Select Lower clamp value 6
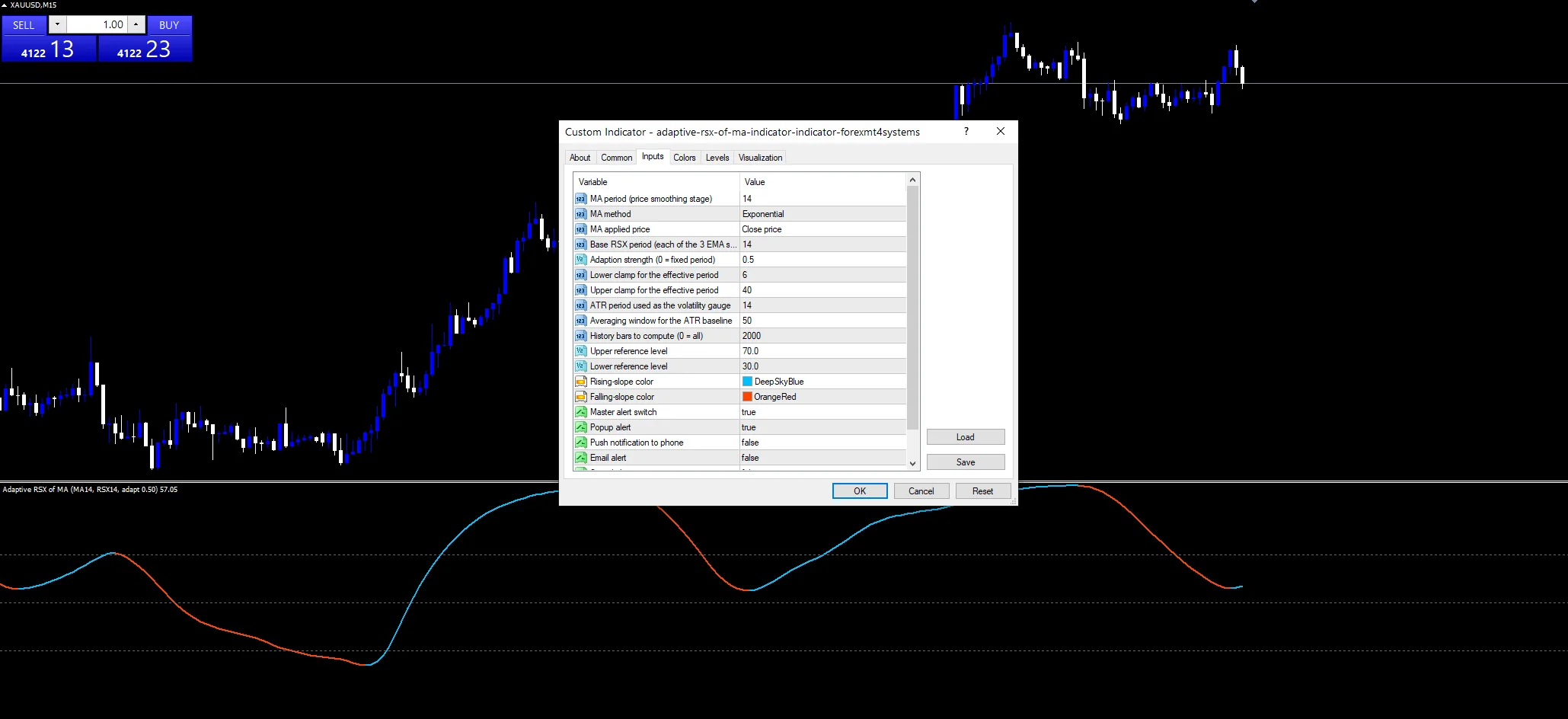Screen dimensions: 1568x719 tap(823, 275)
